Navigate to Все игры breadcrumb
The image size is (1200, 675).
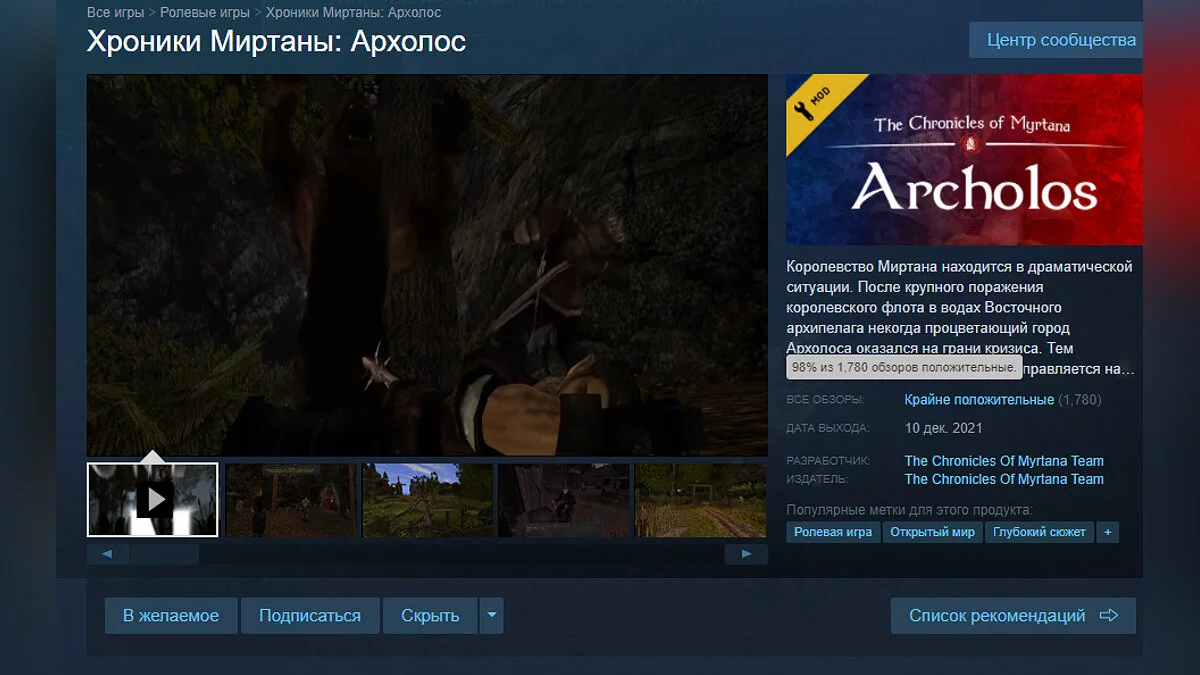(x=115, y=13)
